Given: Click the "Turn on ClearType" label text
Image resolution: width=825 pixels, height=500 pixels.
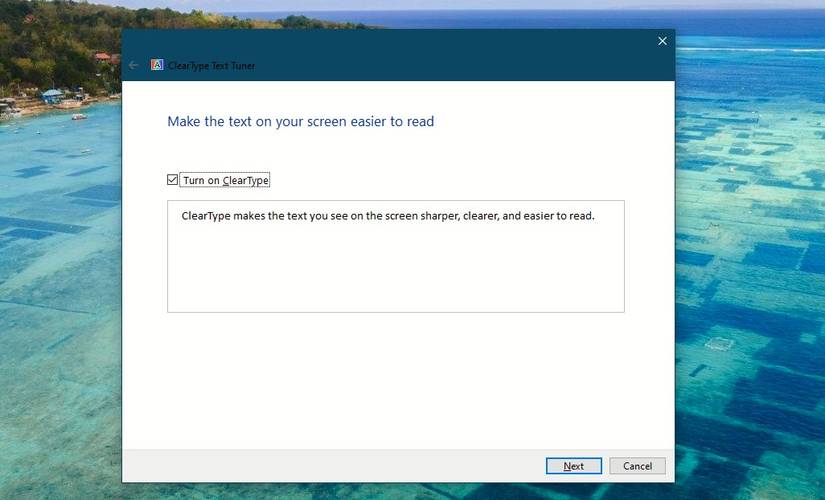Looking at the screenshot, I should pyautogui.click(x=226, y=181).
